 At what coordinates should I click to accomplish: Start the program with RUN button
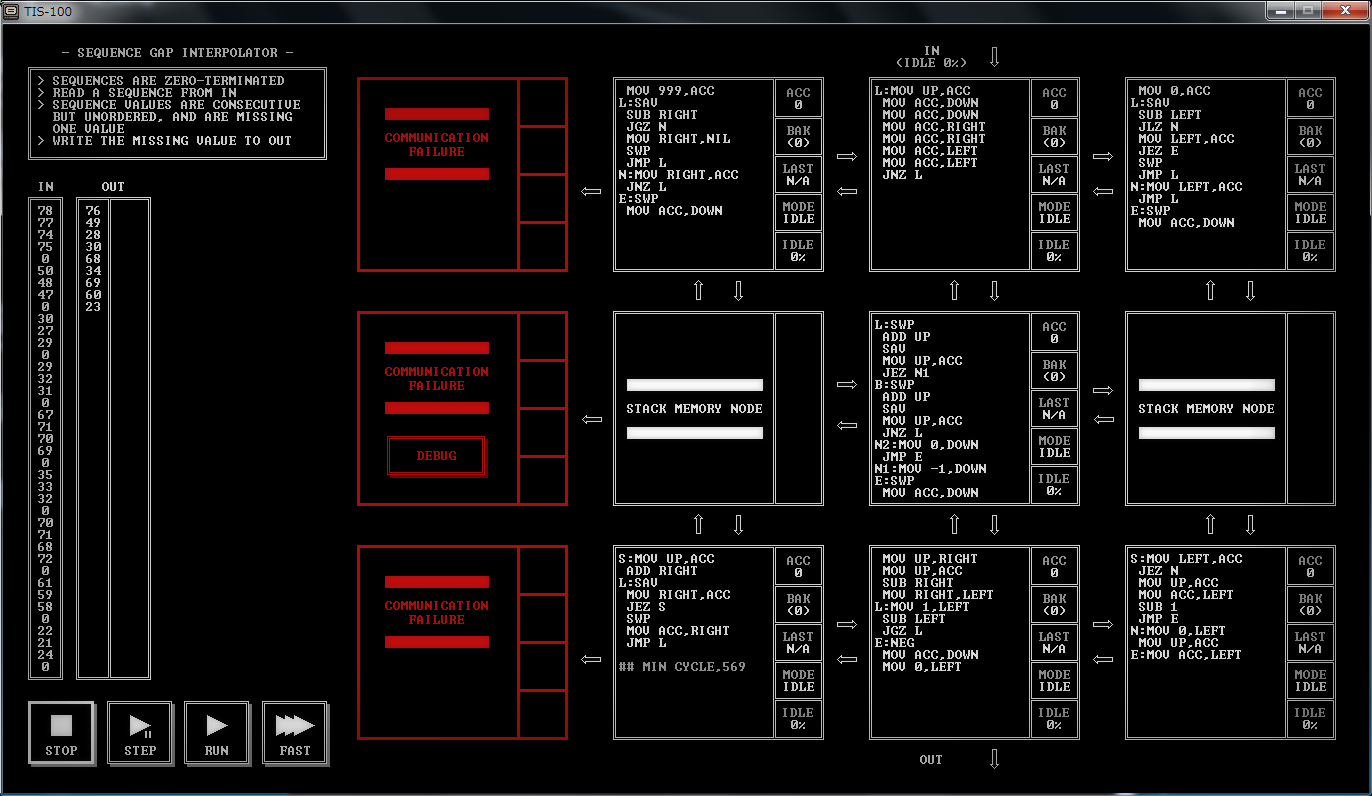(x=217, y=733)
